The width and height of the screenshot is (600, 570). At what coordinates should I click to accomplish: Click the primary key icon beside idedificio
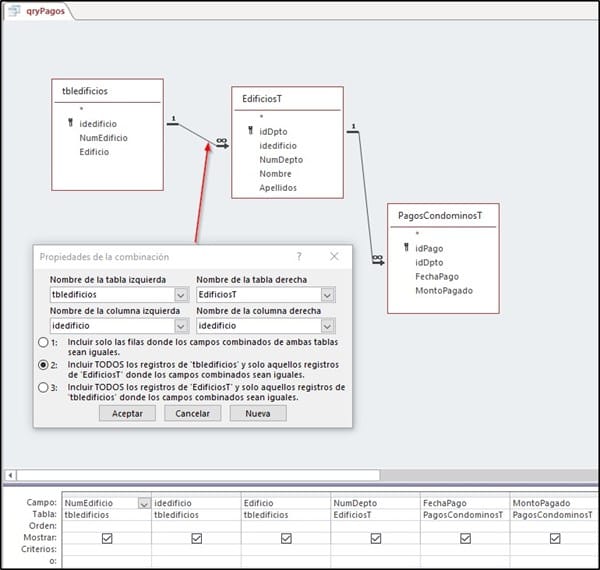69,123
